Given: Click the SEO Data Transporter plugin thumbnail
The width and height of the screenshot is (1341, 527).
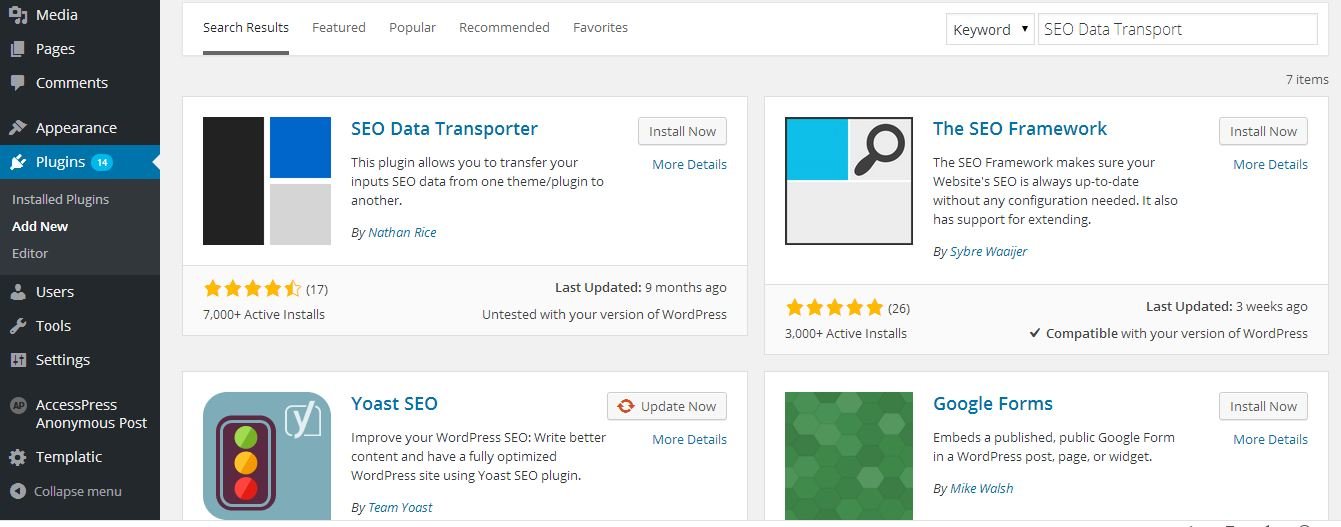Looking at the screenshot, I should (x=267, y=181).
